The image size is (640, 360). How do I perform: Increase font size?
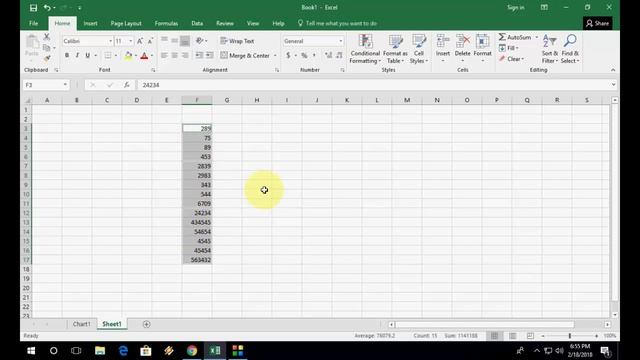tap(140, 41)
